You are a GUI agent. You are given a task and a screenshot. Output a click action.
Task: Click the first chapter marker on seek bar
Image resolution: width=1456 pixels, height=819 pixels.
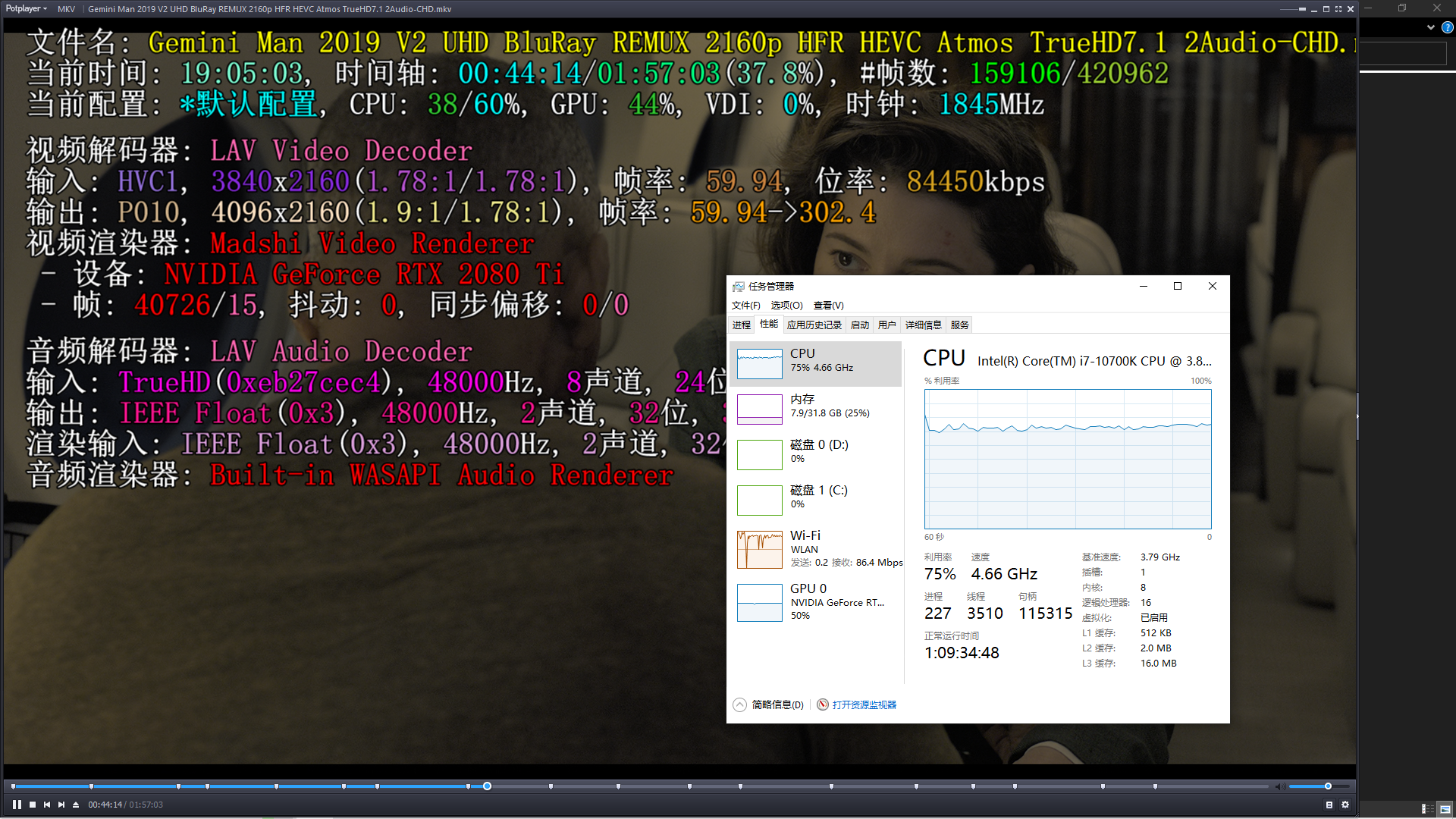pos(13,786)
